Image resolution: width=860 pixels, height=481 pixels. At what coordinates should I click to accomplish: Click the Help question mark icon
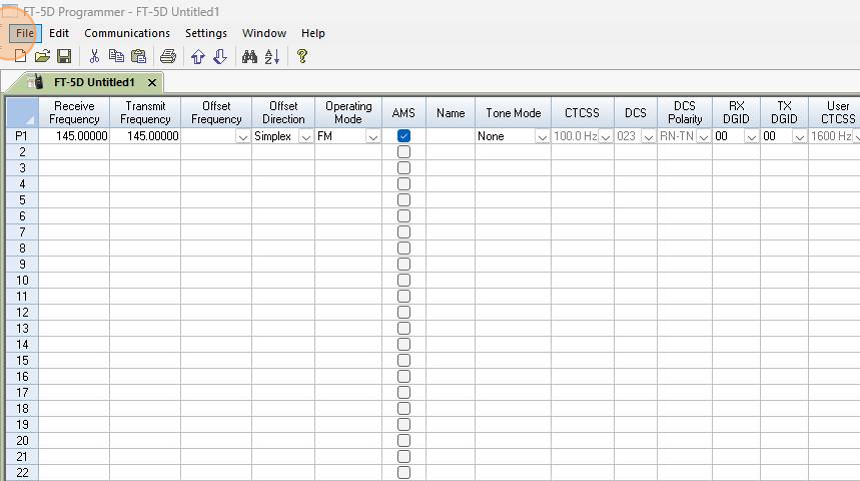click(x=302, y=56)
